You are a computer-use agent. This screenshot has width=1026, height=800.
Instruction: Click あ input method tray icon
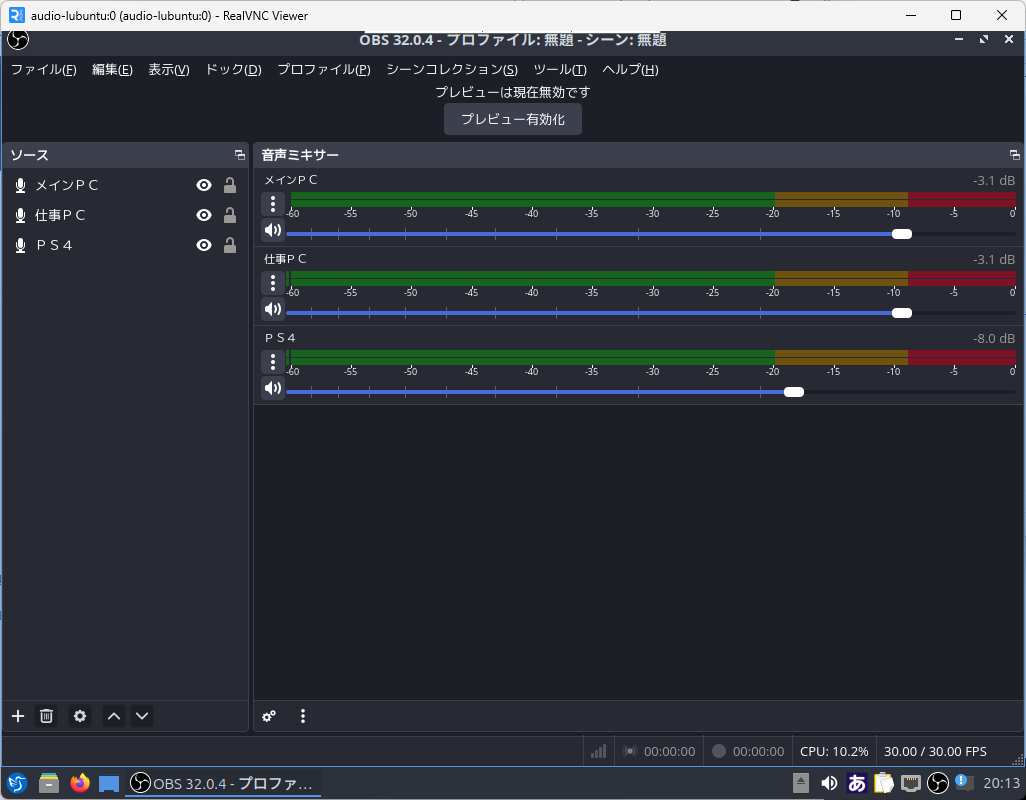tap(857, 783)
